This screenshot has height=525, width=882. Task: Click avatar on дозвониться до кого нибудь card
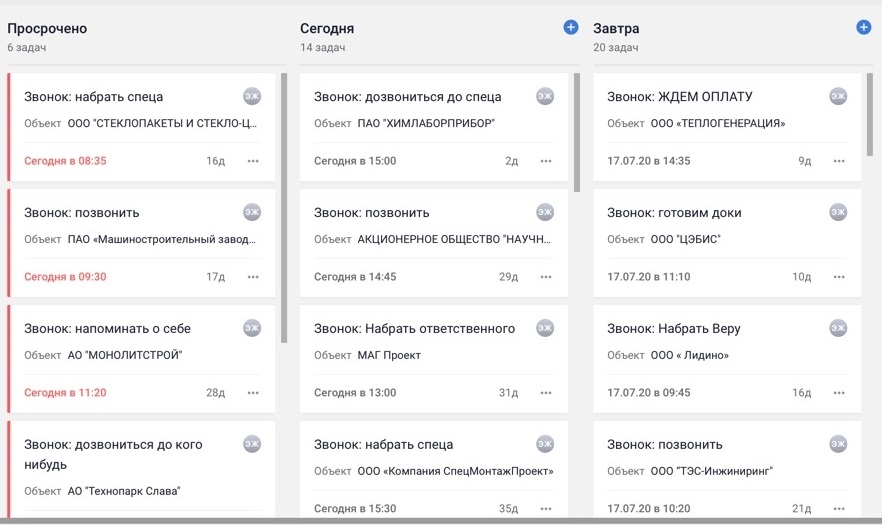(x=252, y=444)
